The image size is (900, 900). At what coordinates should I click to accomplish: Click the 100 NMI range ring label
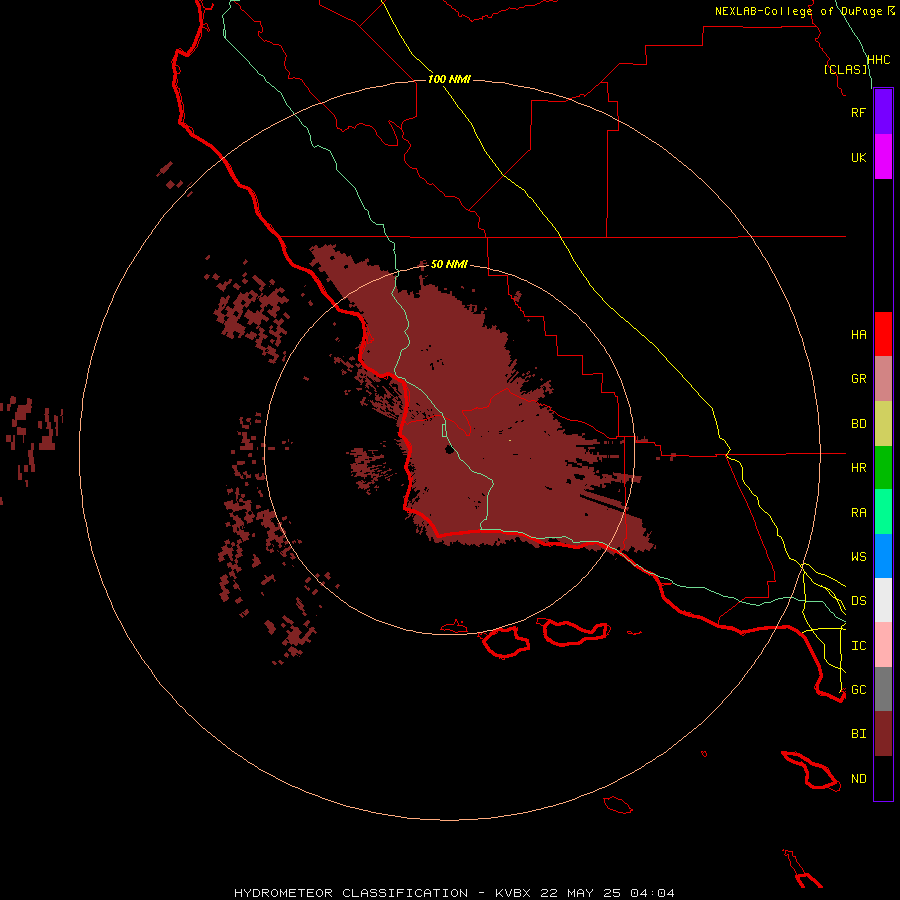point(449,79)
